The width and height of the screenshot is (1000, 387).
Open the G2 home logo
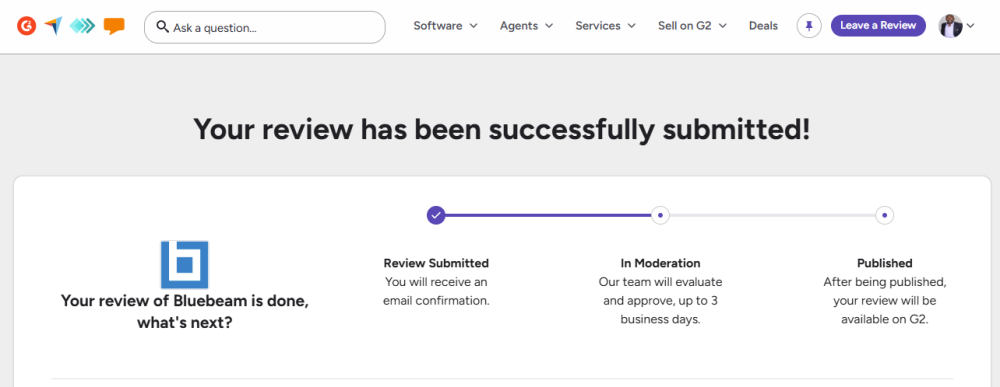pos(26,26)
